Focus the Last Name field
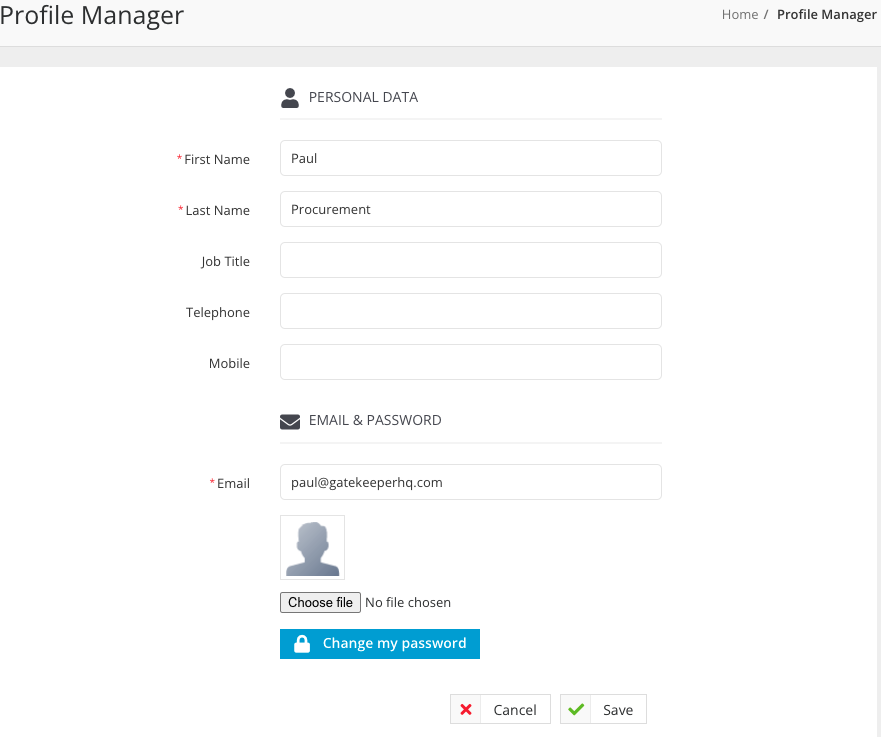Viewport: 881px width, 737px height. click(x=471, y=210)
